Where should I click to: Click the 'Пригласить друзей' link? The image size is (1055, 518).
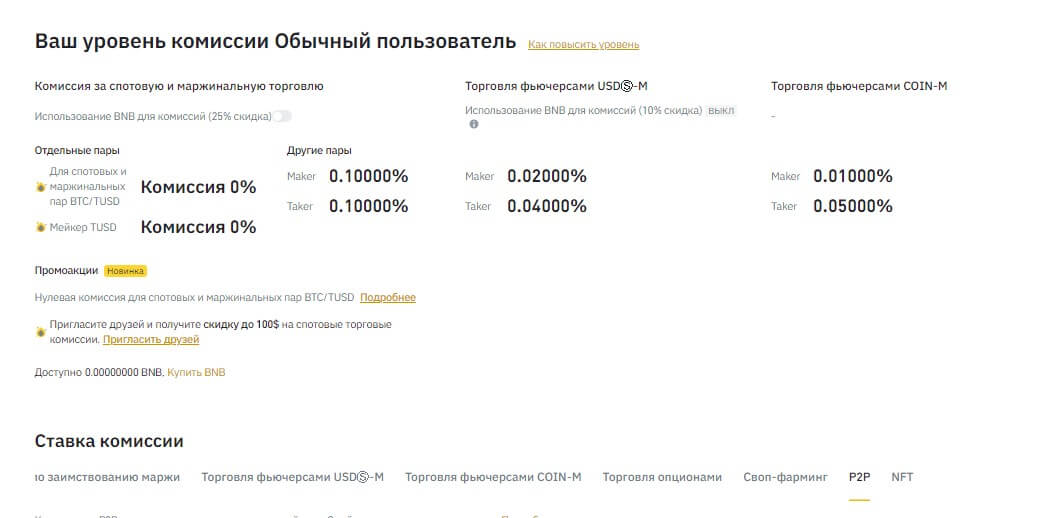pos(151,340)
